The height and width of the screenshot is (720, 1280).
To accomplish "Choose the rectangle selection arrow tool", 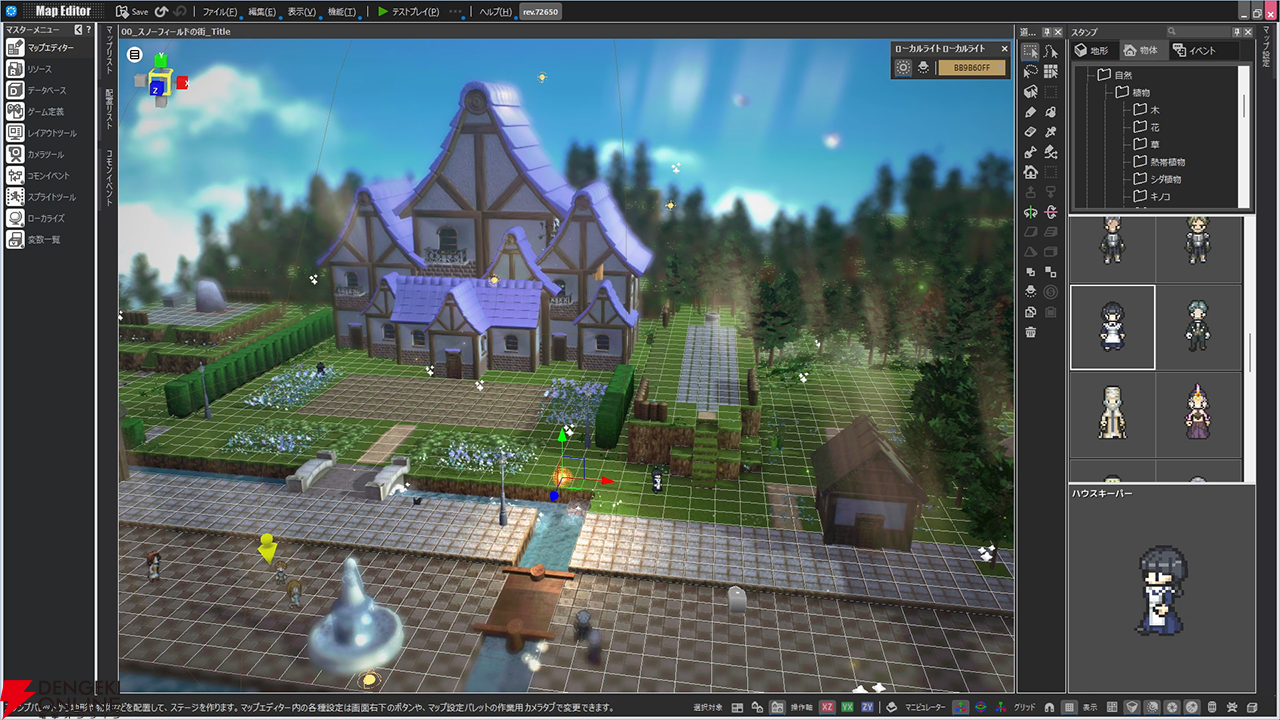I will pos(1030,51).
